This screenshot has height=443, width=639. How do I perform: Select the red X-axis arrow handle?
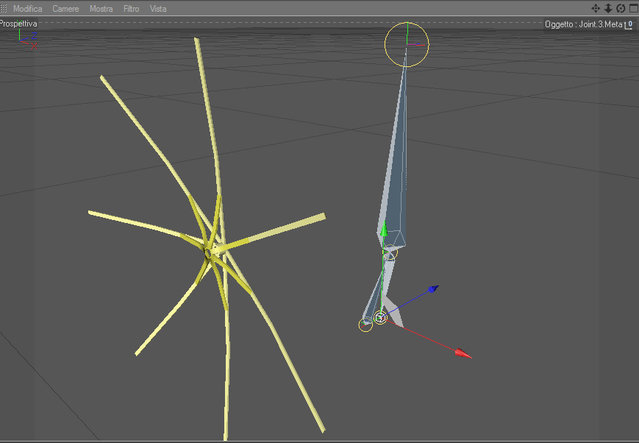pyautogui.click(x=463, y=353)
